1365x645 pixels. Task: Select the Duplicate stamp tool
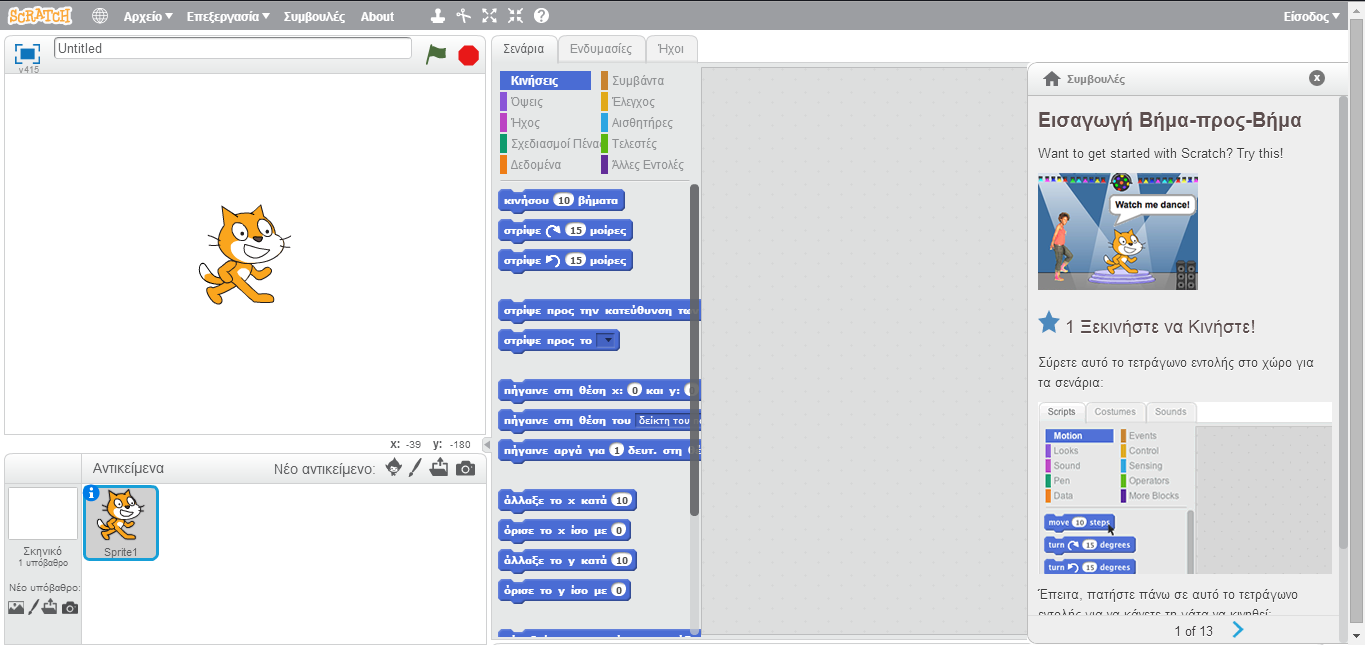click(437, 16)
